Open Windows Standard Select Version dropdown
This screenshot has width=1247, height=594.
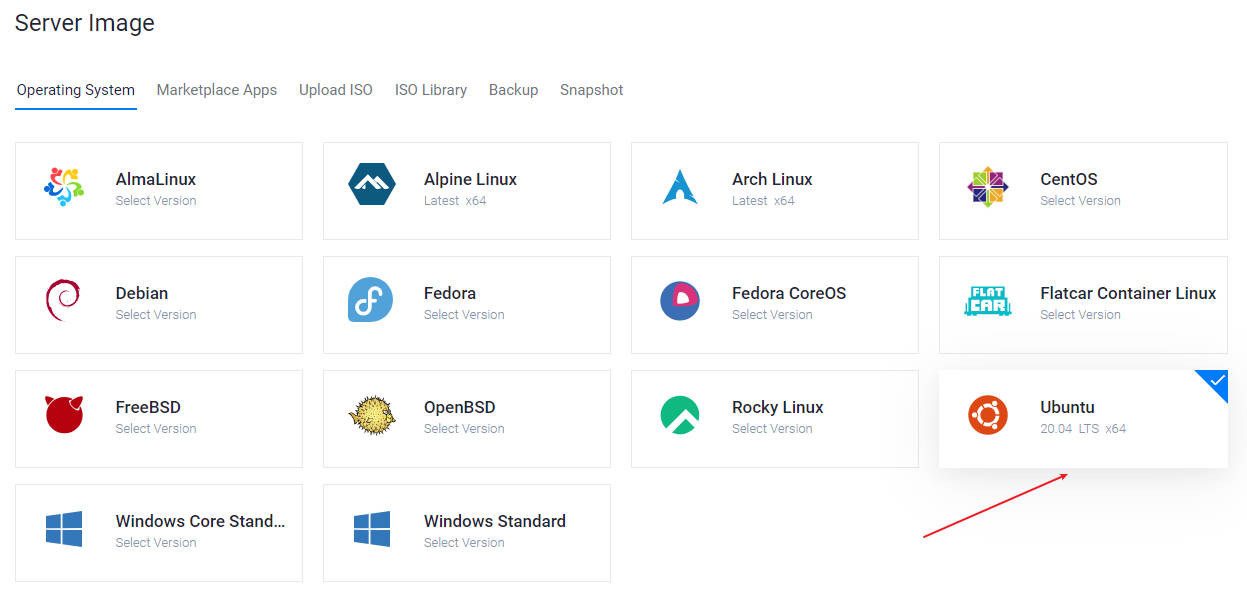464,543
